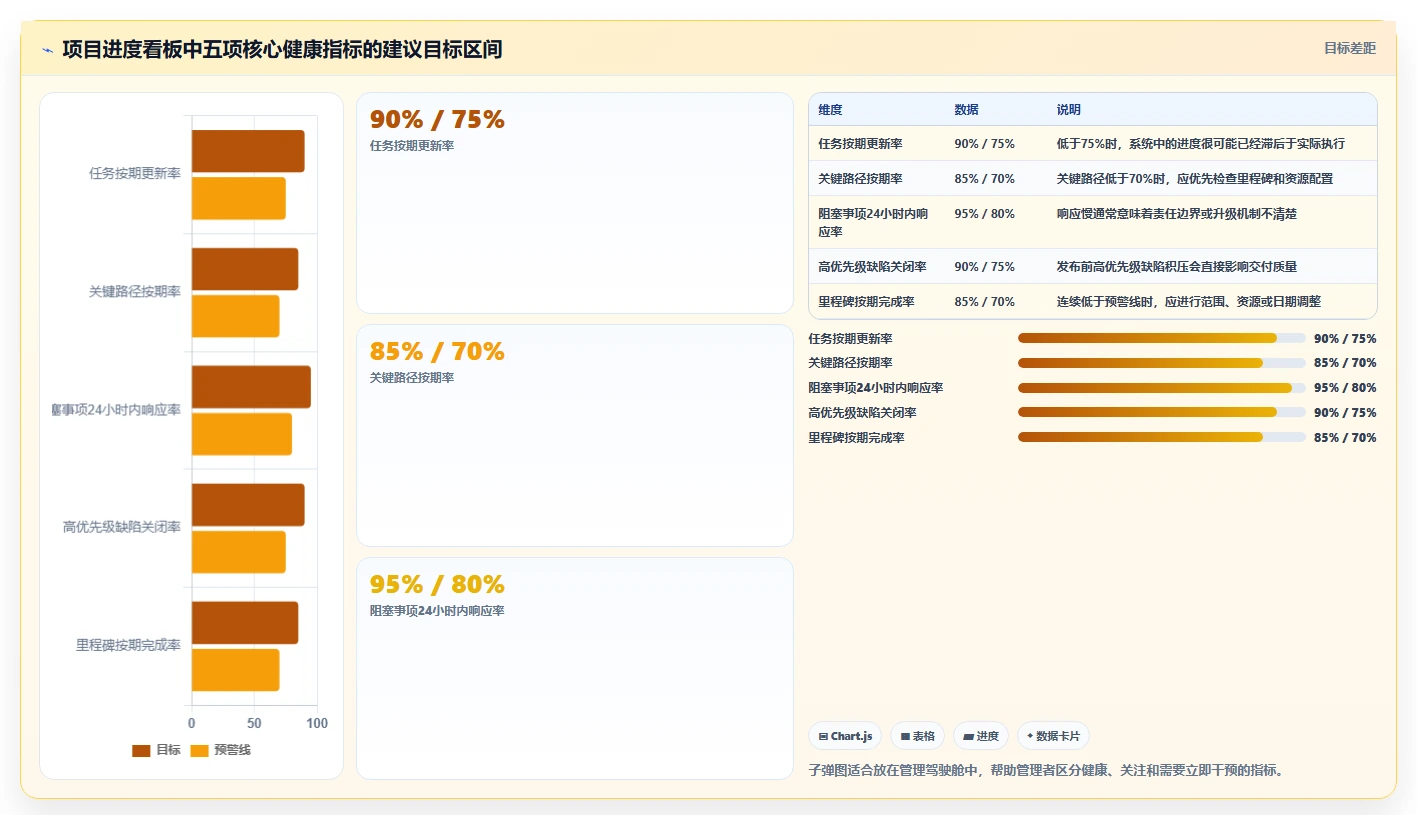Click the 关键路径按期率 axis label in chart

click(x=135, y=292)
